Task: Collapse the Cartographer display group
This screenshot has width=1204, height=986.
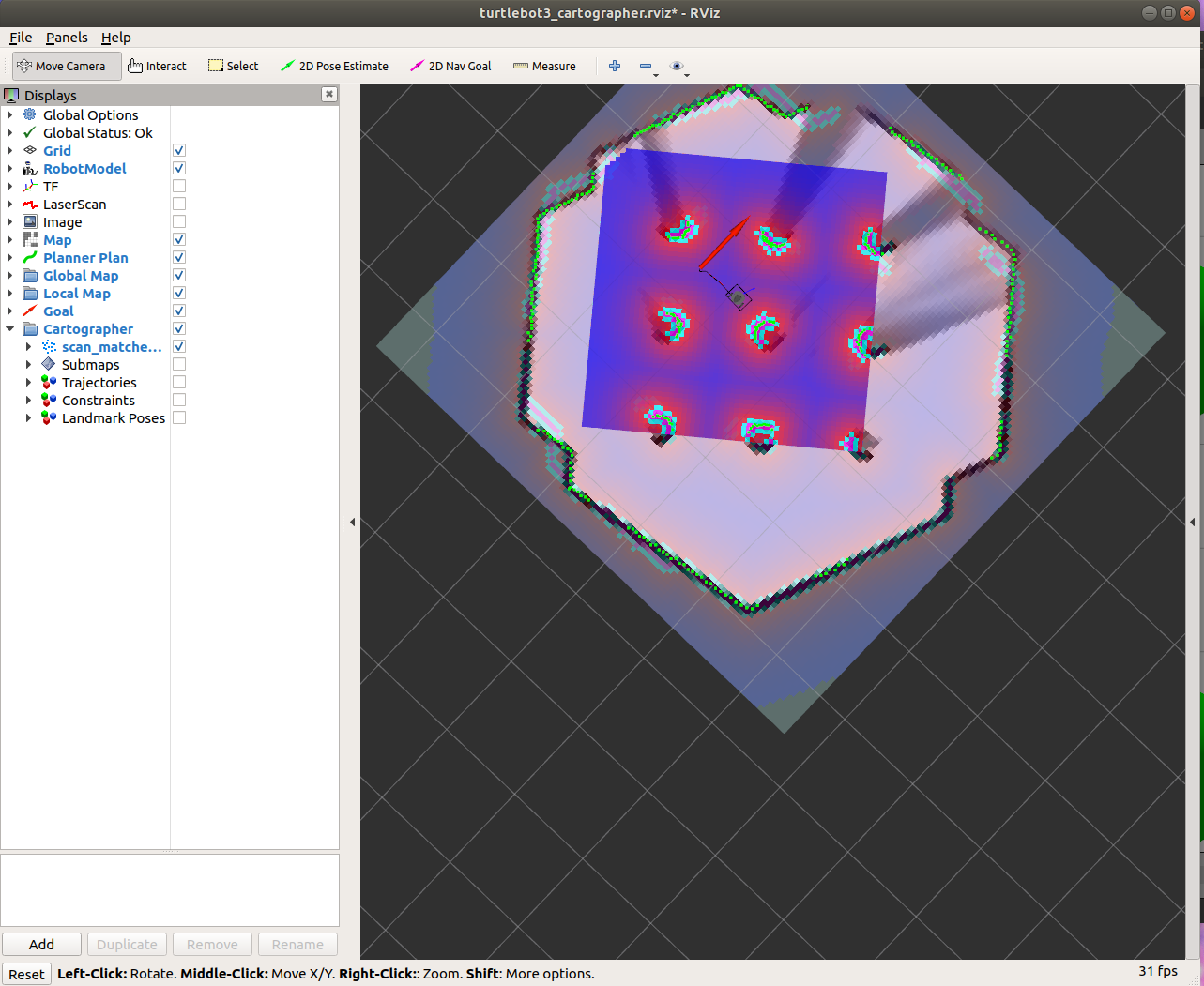Action: tap(9, 328)
